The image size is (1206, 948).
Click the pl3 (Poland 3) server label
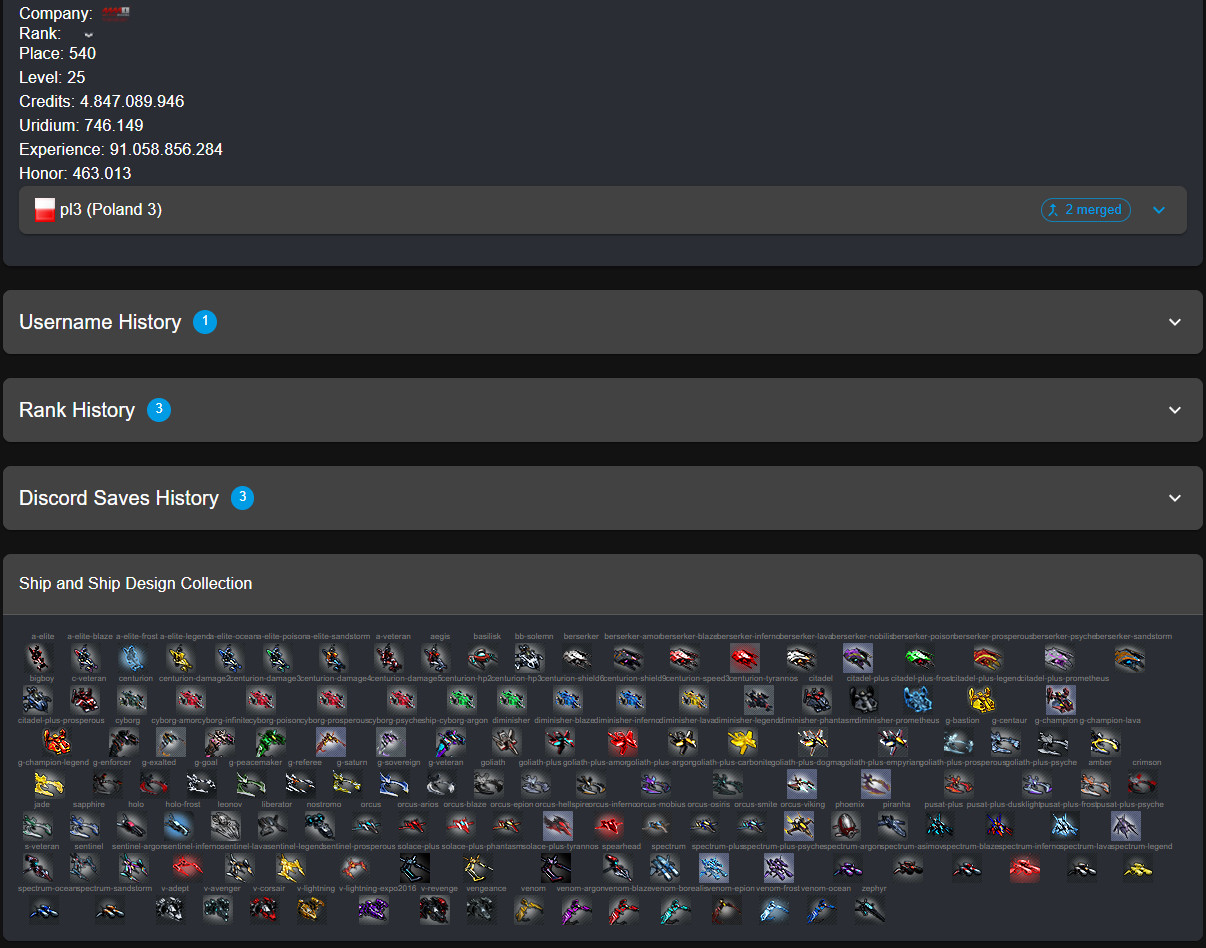pyautogui.click(x=111, y=210)
